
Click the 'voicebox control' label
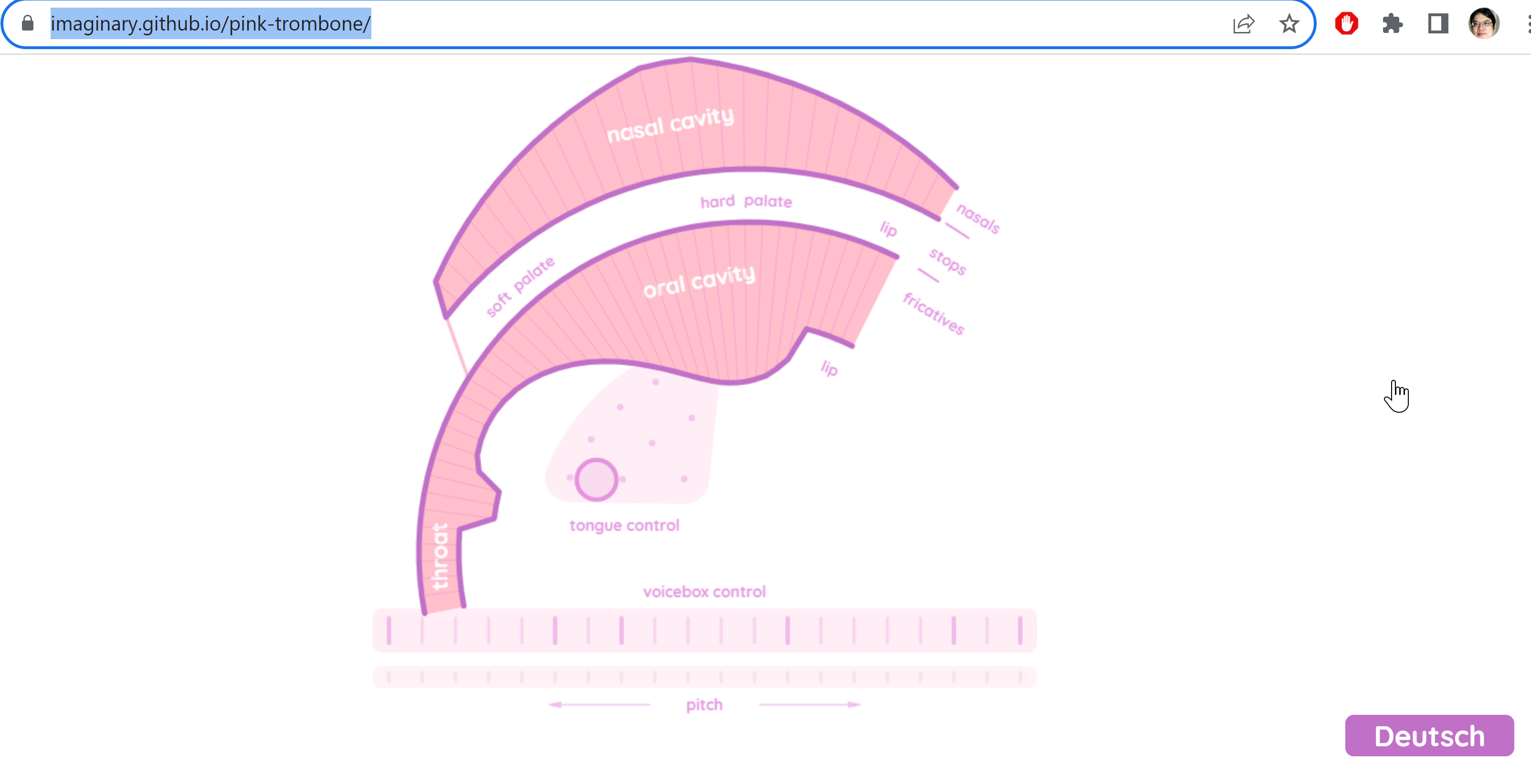point(704,592)
